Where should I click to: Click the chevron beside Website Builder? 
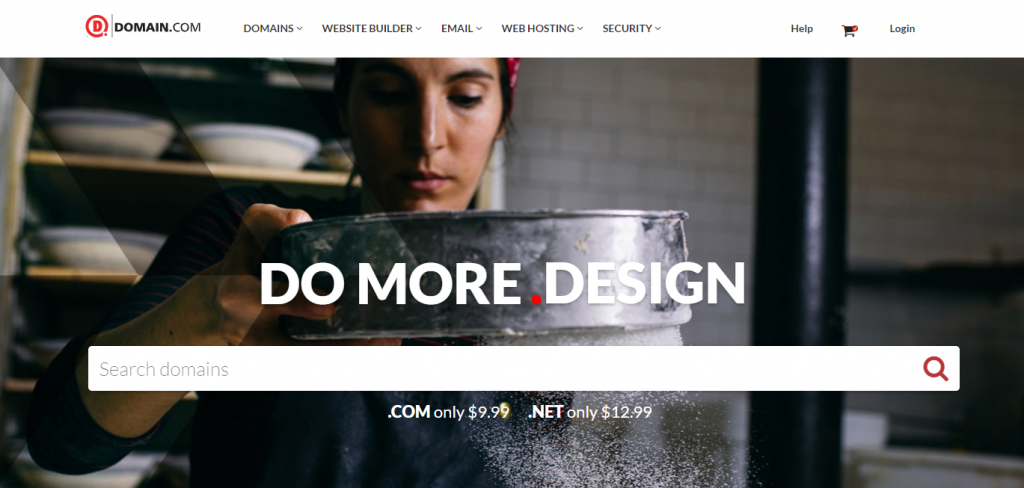click(x=419, y=29)
